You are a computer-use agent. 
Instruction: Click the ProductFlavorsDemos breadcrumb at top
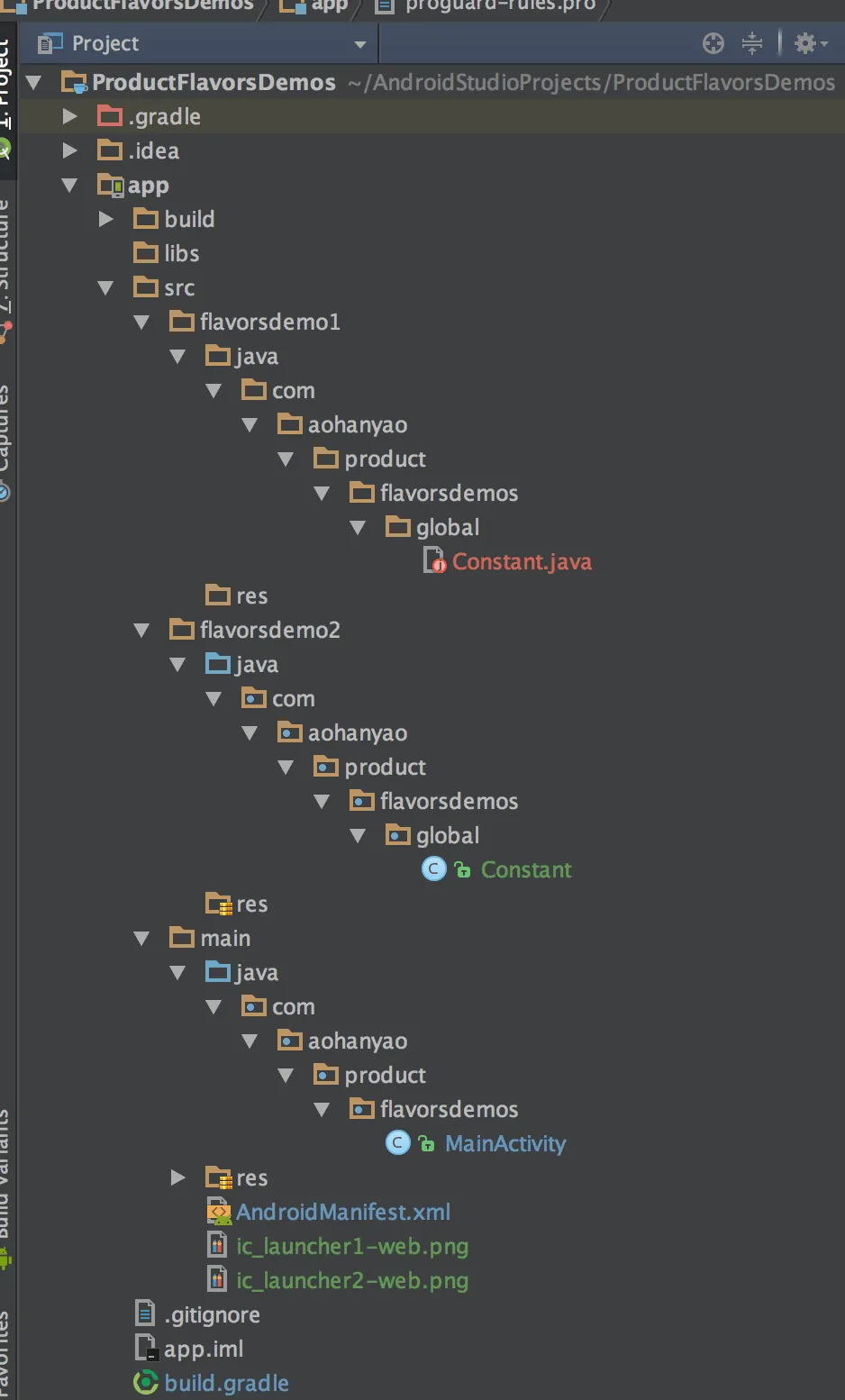coord(128,6)
